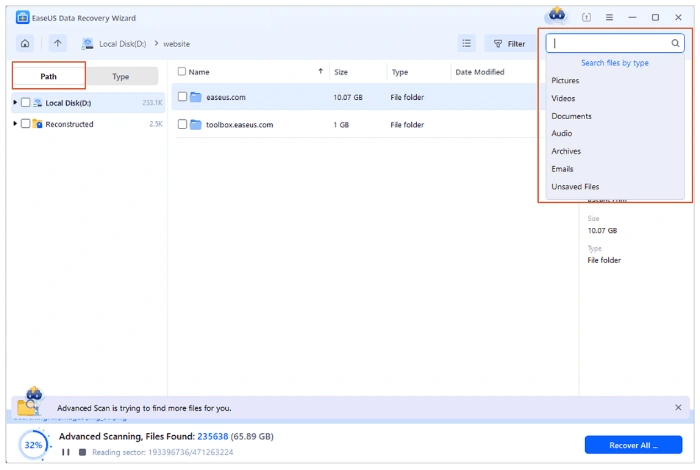This screenshot has width=700, height=470.
Task: Dismiss the Advanced Scan notification banner
Action: [678, 408]
